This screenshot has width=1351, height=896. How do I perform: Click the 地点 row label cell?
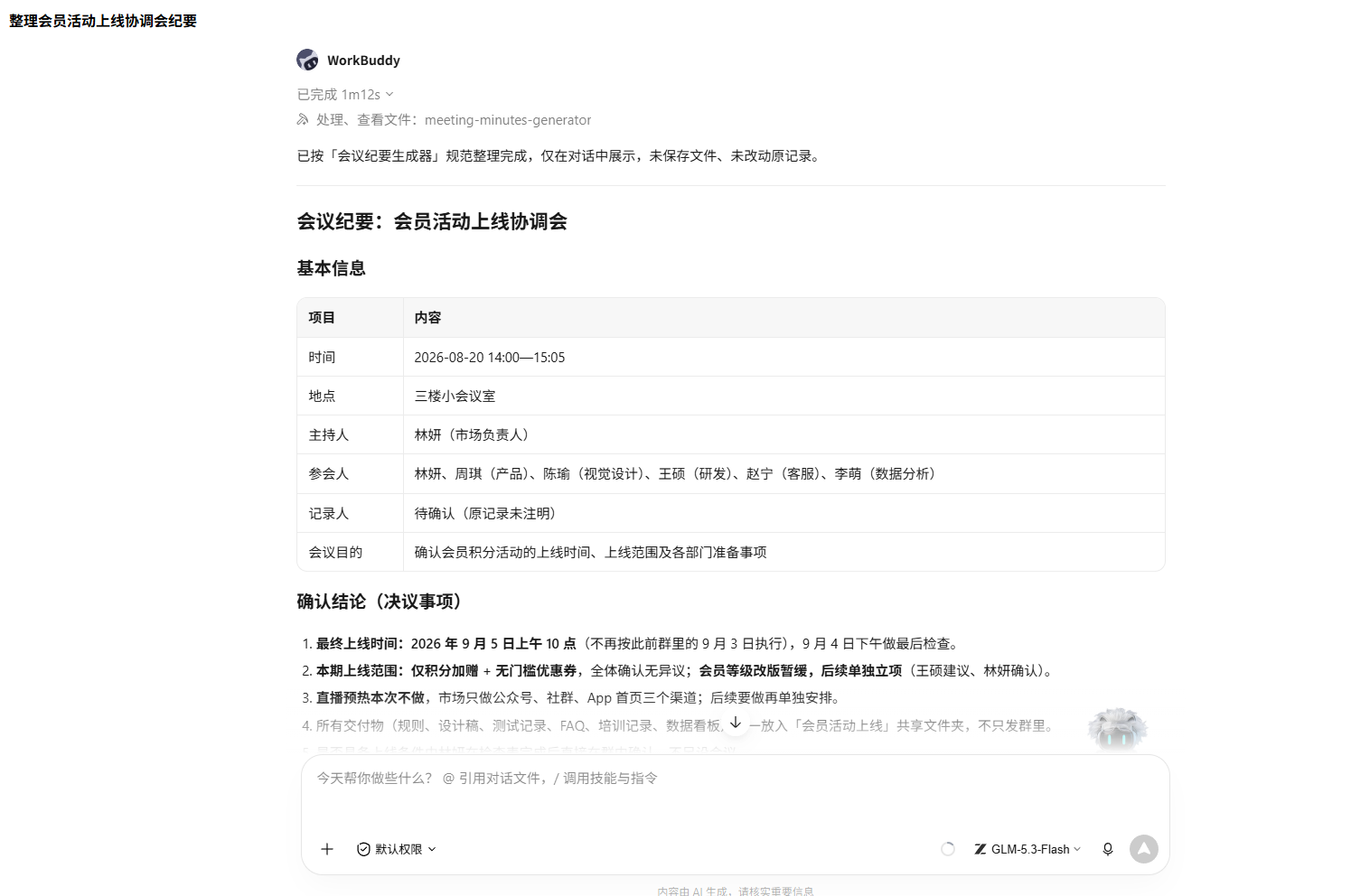tap(350, 396)
